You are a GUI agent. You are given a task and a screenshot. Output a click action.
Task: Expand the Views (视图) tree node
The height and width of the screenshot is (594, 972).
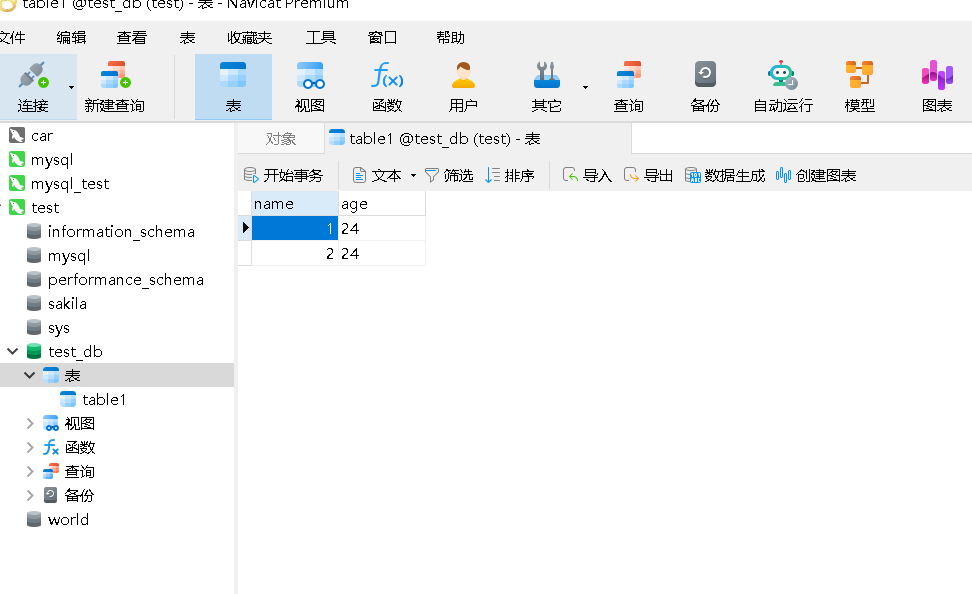pos(30,423)
